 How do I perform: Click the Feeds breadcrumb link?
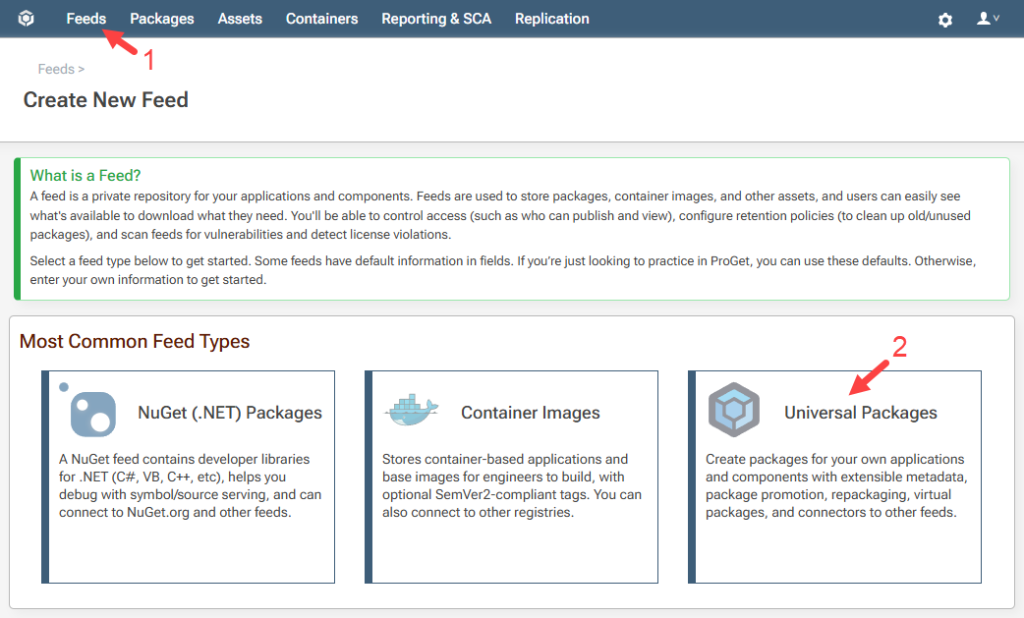(56, 69)
